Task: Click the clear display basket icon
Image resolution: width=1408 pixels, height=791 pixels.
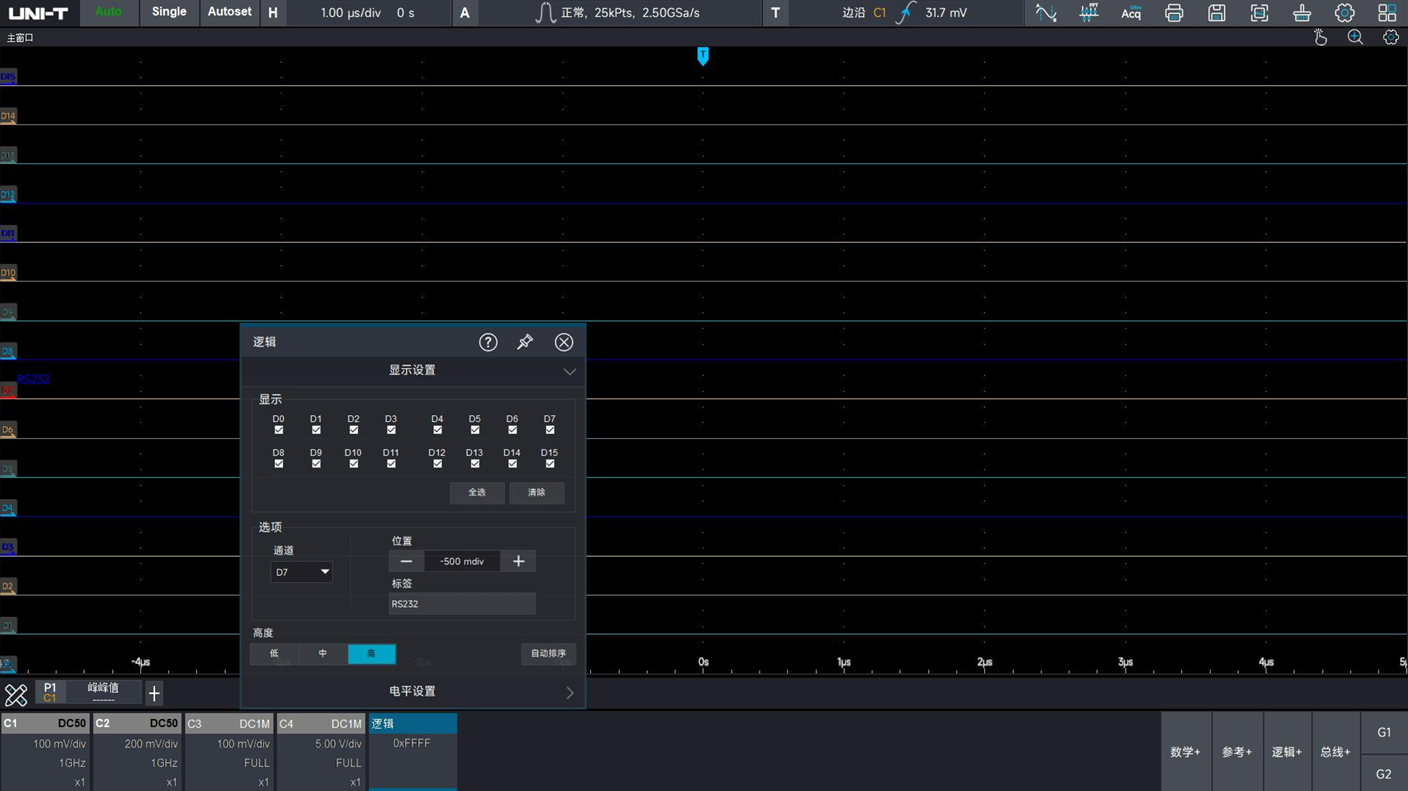Action: [1302, 13]
